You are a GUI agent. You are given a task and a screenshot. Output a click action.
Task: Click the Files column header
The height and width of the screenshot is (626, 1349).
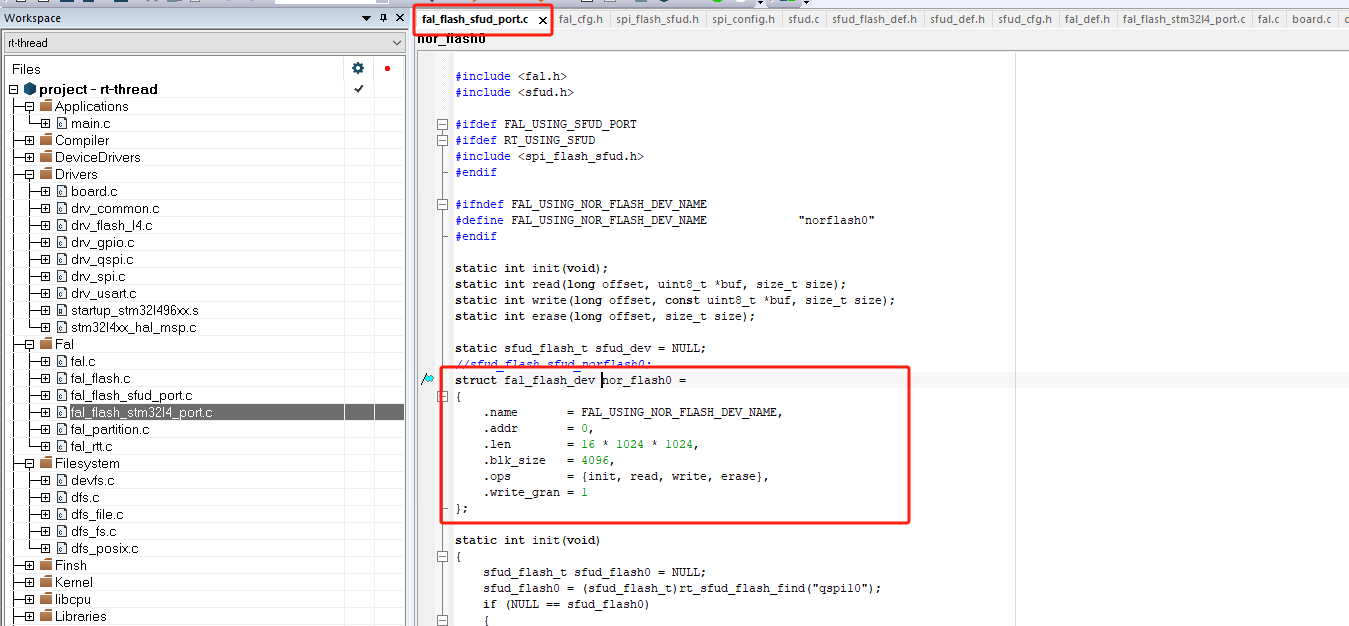(26, 69)
